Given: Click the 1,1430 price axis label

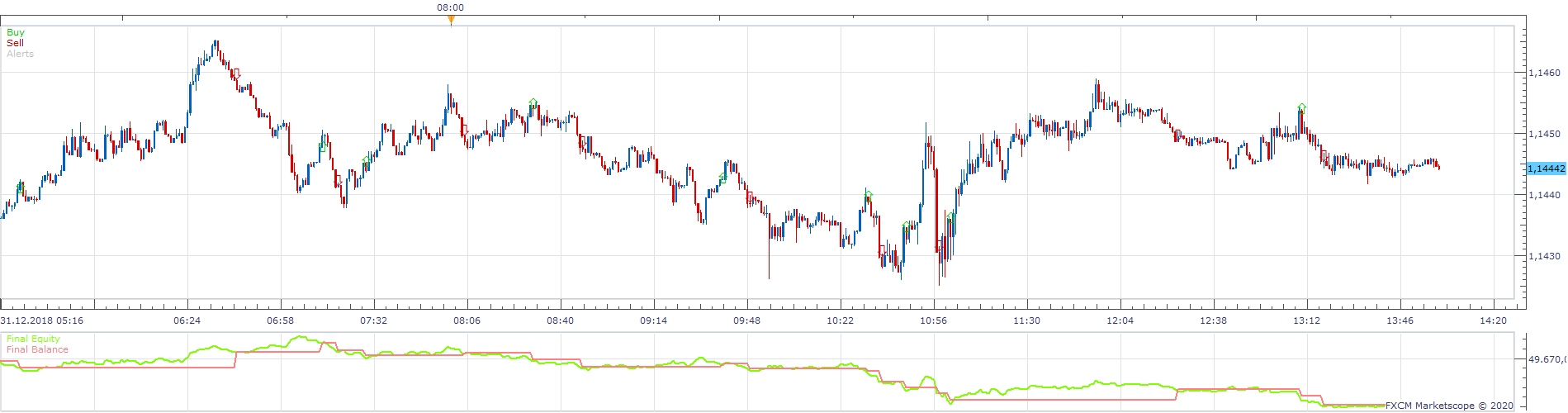Looking at the screenshot, I should point(1544,256).
